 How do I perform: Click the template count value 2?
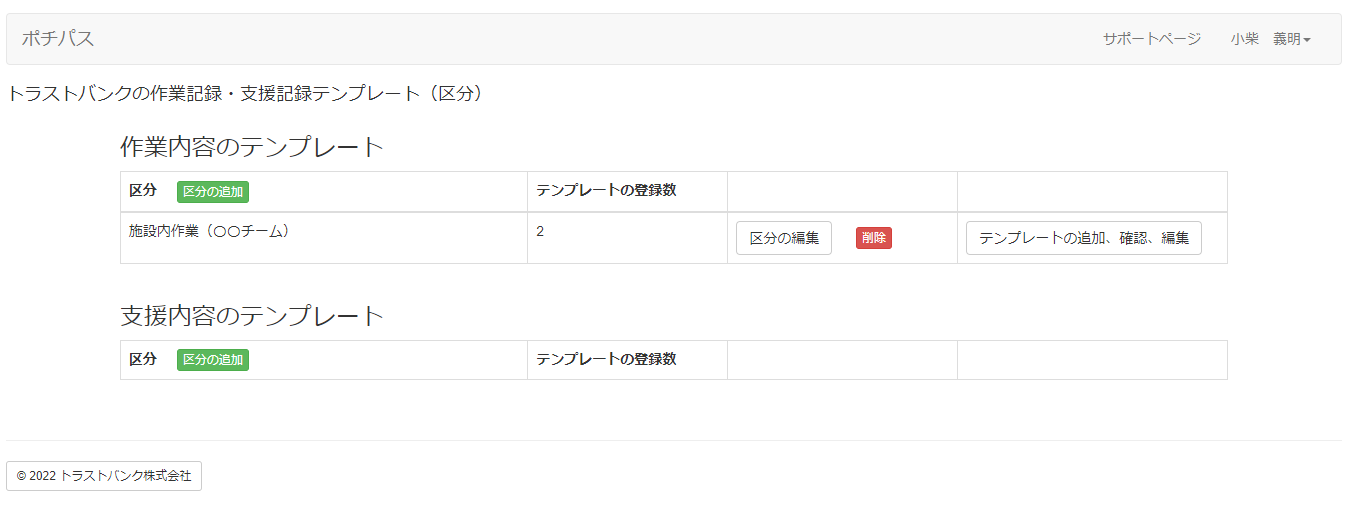pyautogui.click(x=540, y=231)
